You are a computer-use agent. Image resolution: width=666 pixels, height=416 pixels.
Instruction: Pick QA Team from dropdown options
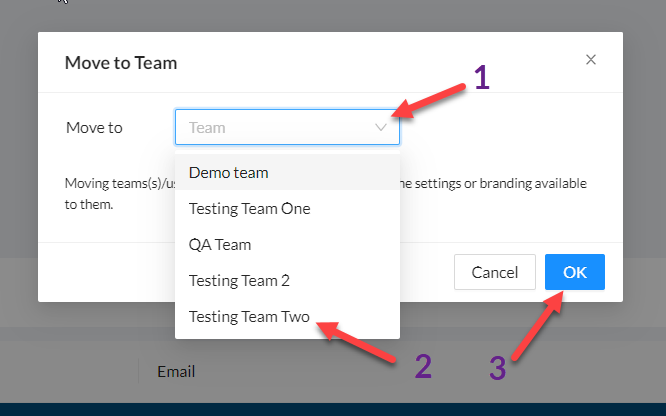click(287, 245)
